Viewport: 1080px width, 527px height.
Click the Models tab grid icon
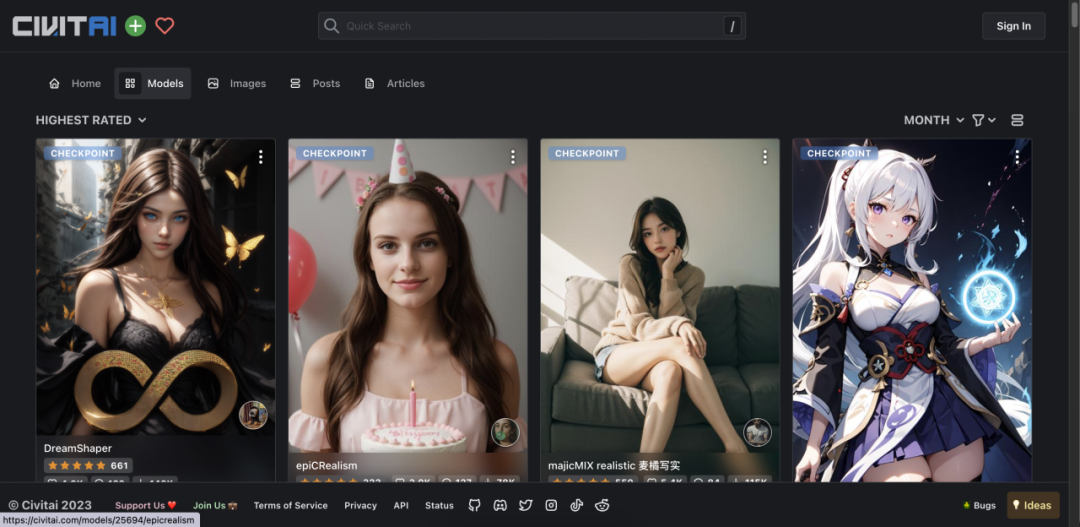130,83
